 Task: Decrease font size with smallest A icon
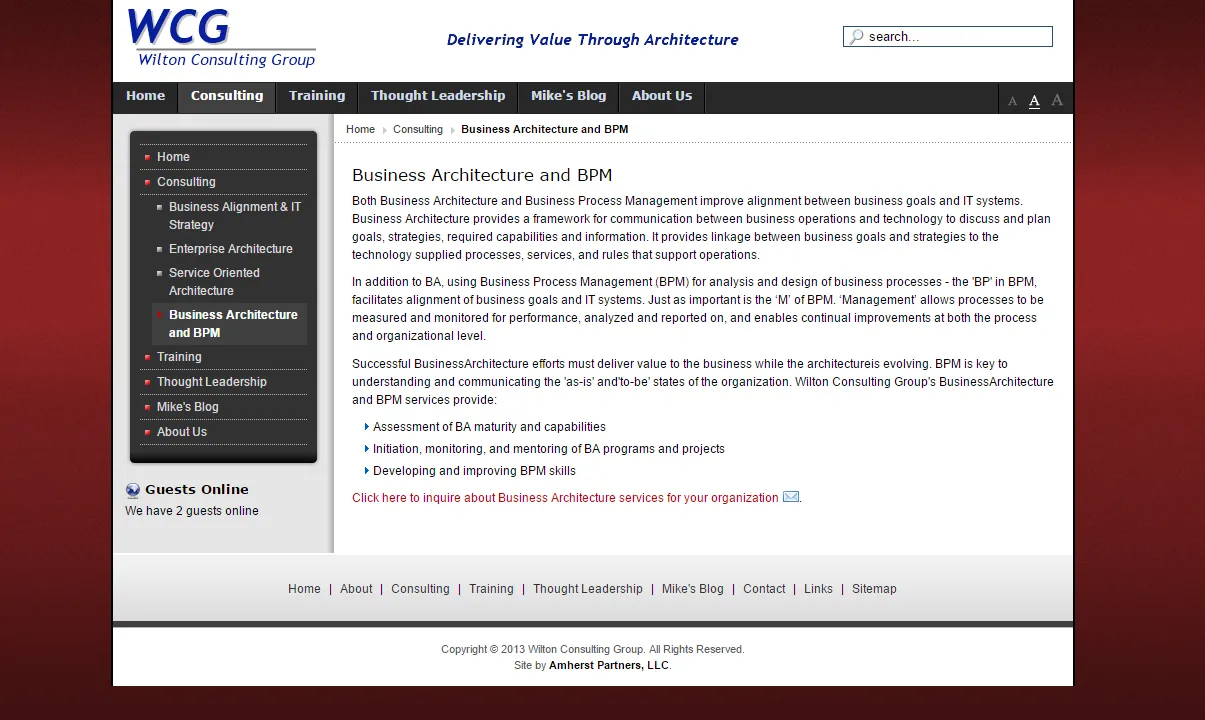[x=1012, y=101]
